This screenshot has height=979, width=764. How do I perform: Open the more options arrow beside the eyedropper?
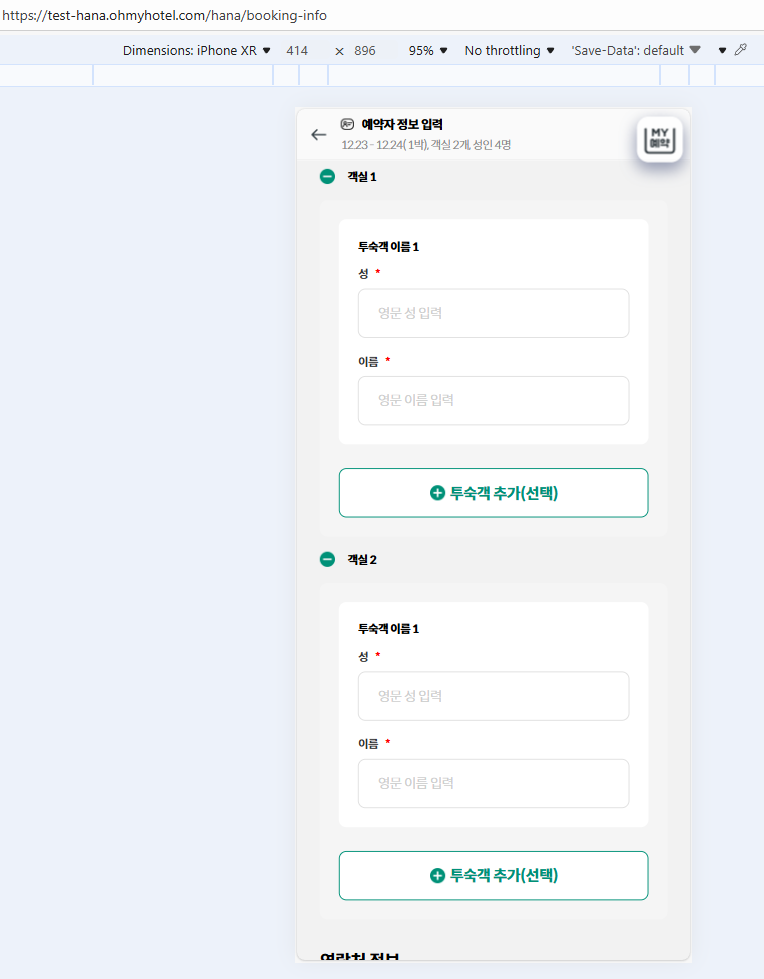coord(722,51)
